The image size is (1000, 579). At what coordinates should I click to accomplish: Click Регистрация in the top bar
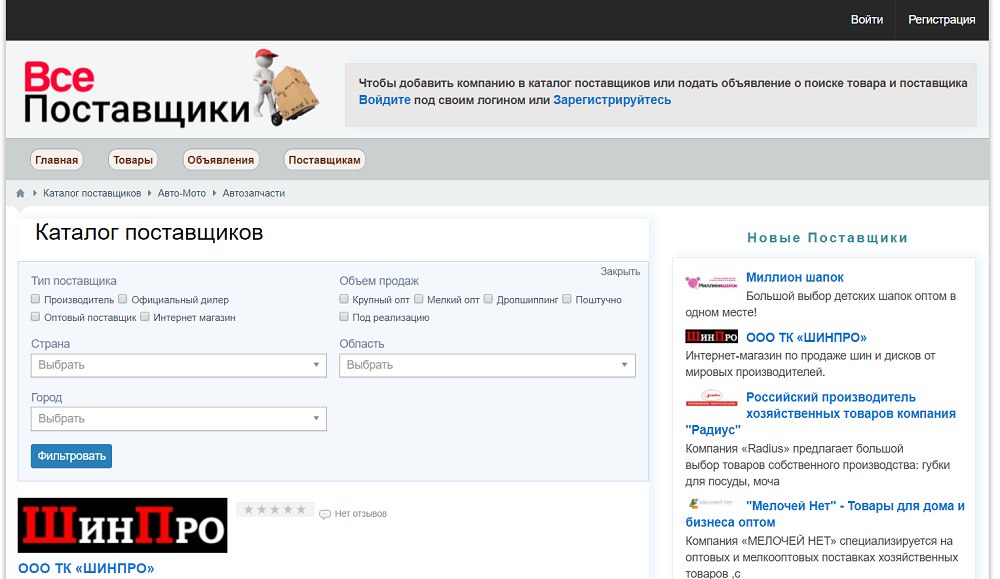coord(941,20)
